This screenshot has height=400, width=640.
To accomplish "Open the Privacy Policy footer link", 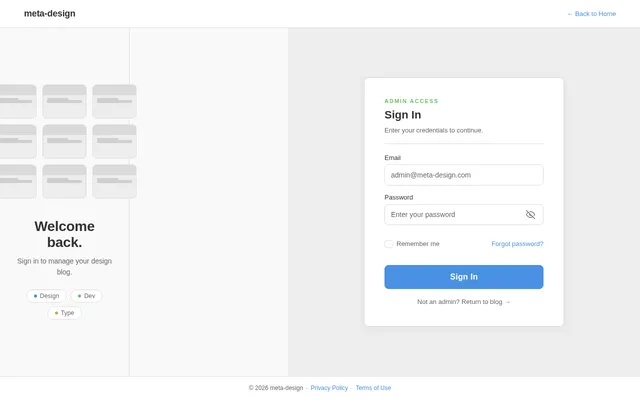I will click(x=329, y=387).
